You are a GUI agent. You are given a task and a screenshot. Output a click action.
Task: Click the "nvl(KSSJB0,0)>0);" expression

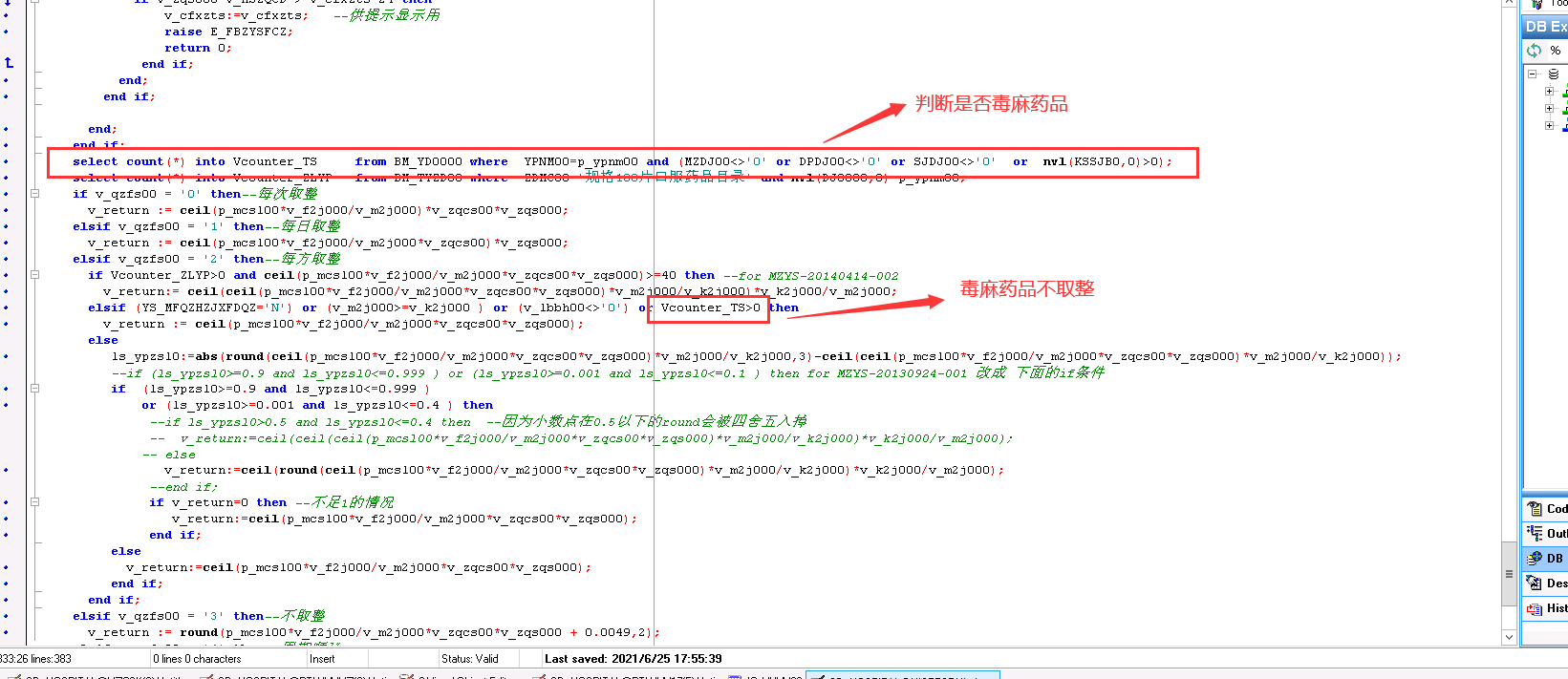coord(1107,161)
